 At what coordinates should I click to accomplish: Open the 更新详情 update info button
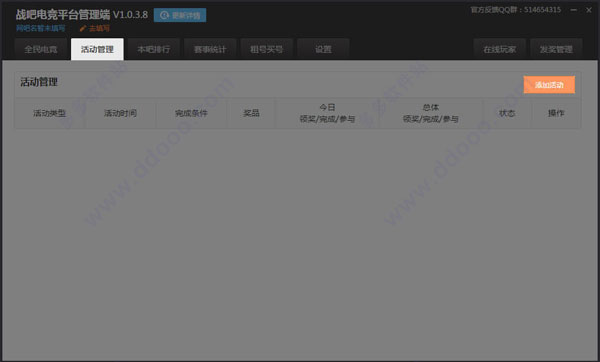click(180, 15)
